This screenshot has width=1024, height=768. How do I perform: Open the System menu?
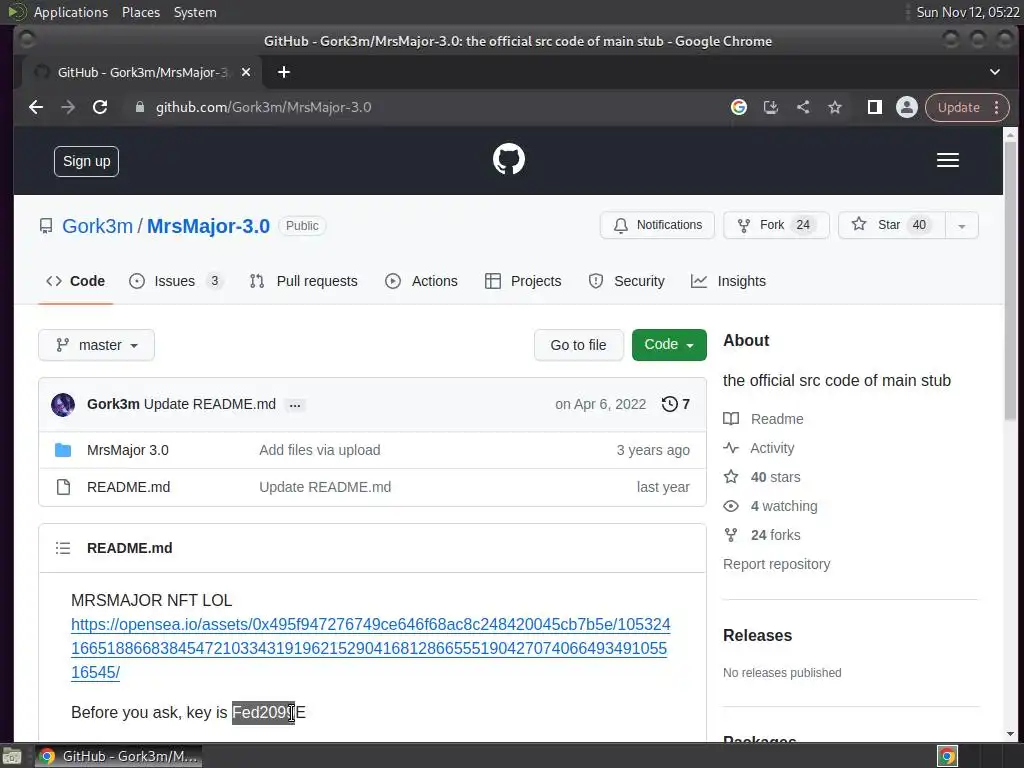pyautogui.click(x=195, y=12)
